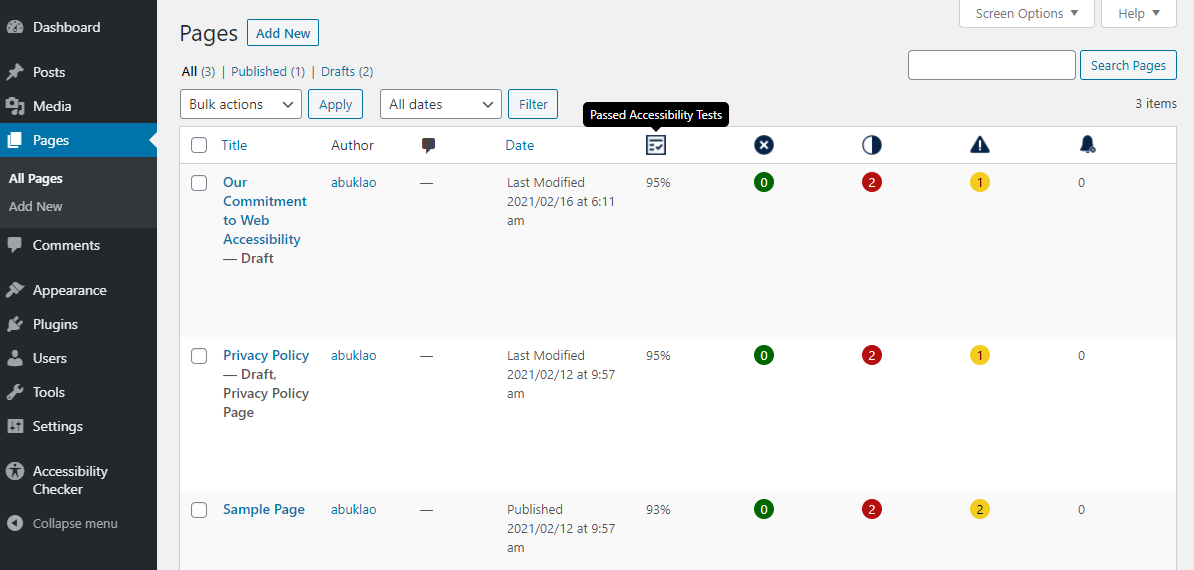Click the warnings triangle column icon
Screen dimensions: 1194x570
pos(980,145)
